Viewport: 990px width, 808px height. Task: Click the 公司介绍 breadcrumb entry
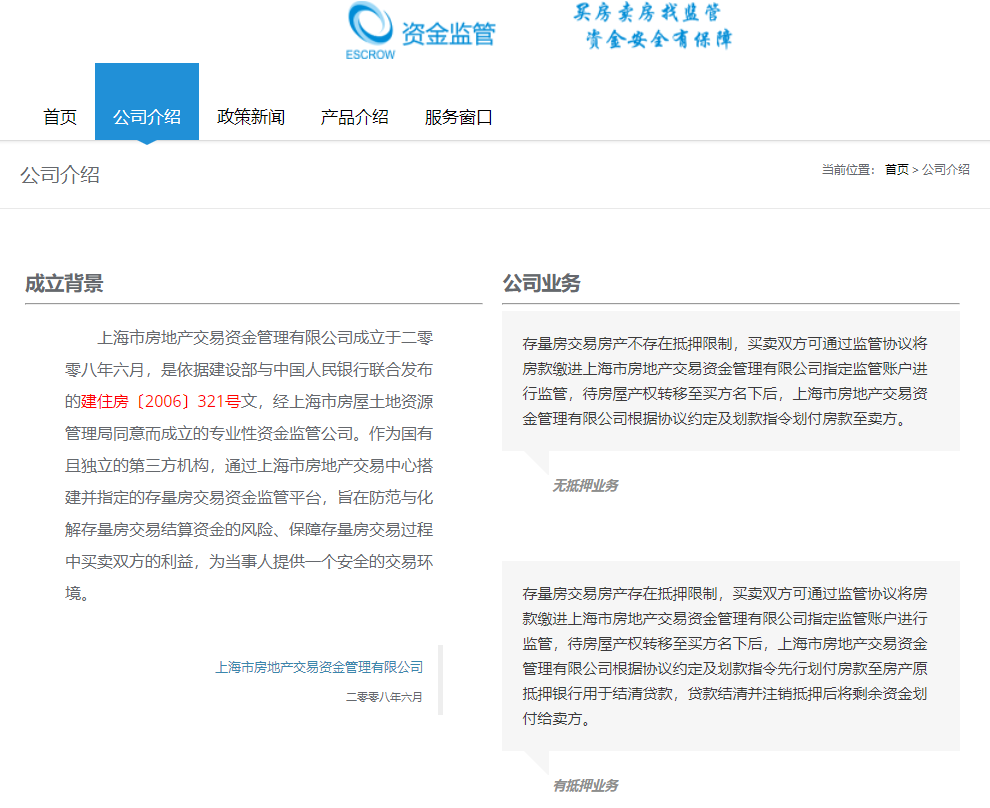945,169
